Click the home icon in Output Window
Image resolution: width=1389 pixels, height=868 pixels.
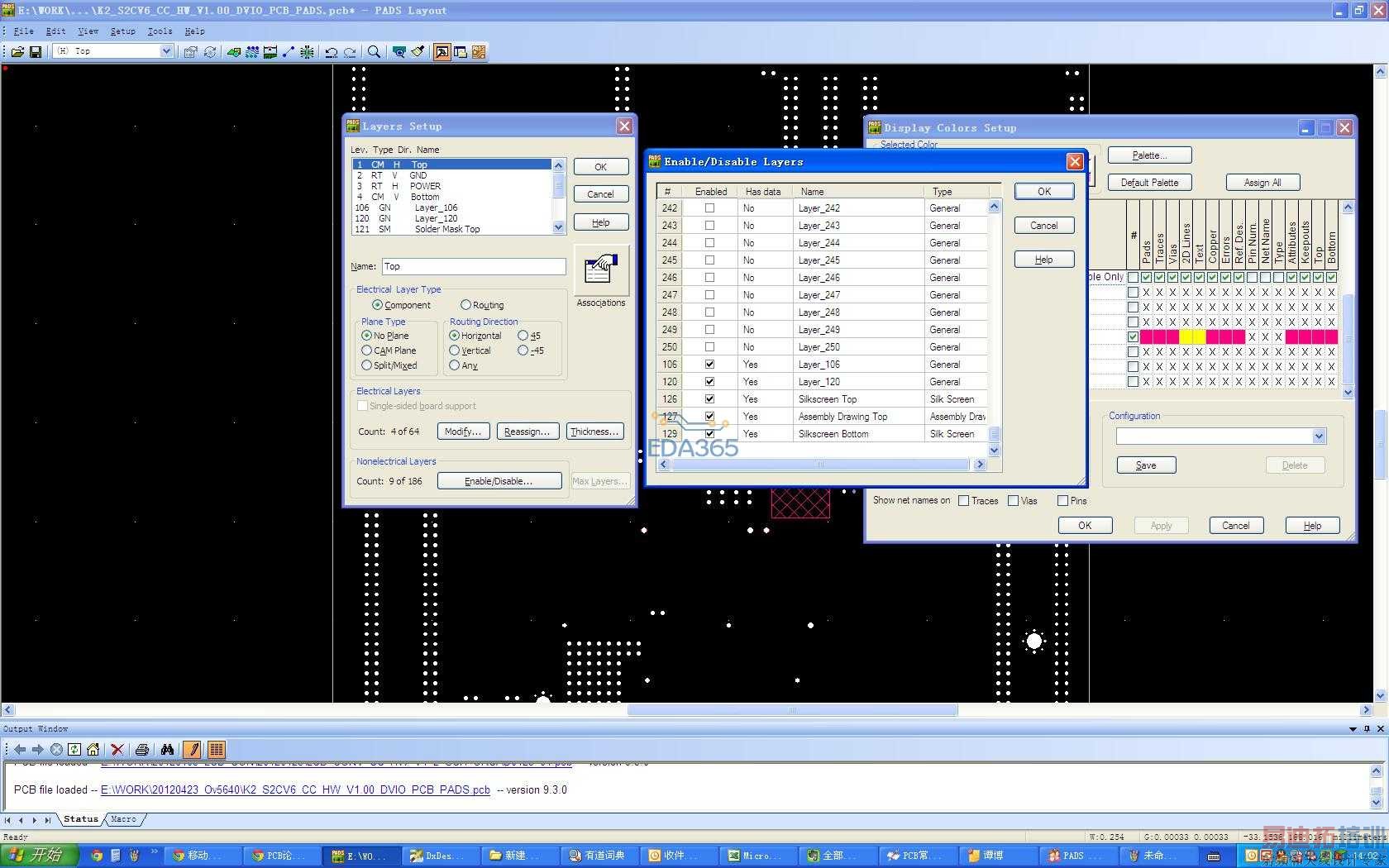pos(93,750)
